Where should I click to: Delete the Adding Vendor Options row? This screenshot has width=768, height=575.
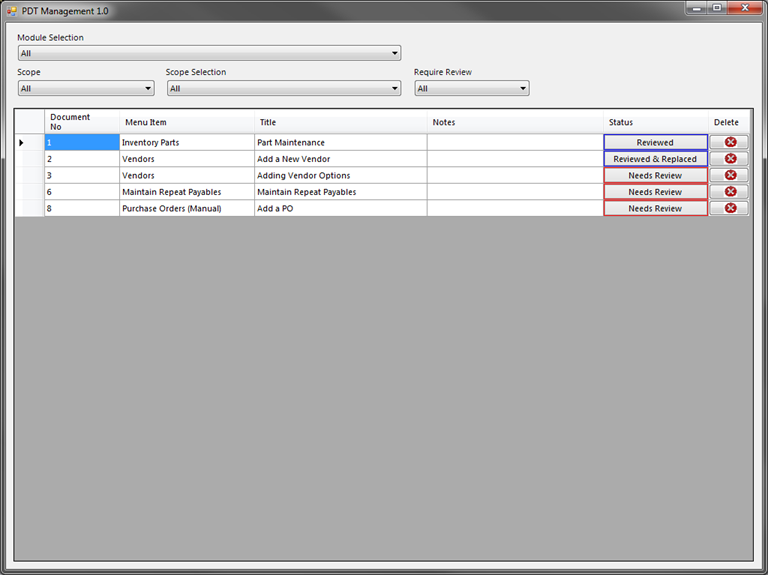coord(729,175)
